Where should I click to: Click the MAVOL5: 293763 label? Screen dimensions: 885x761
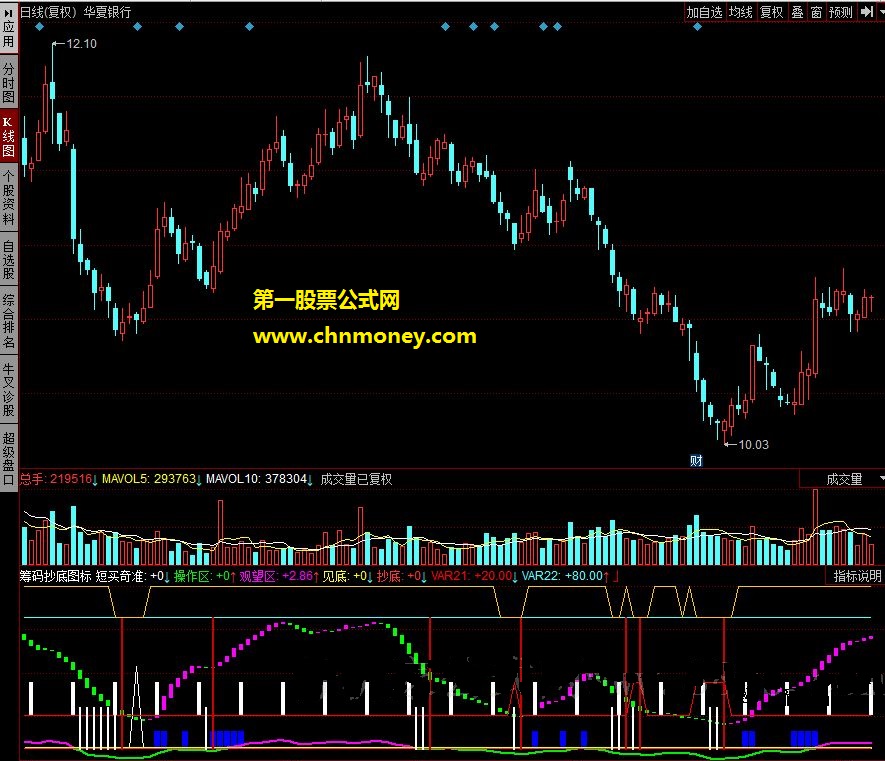(151, 479)
